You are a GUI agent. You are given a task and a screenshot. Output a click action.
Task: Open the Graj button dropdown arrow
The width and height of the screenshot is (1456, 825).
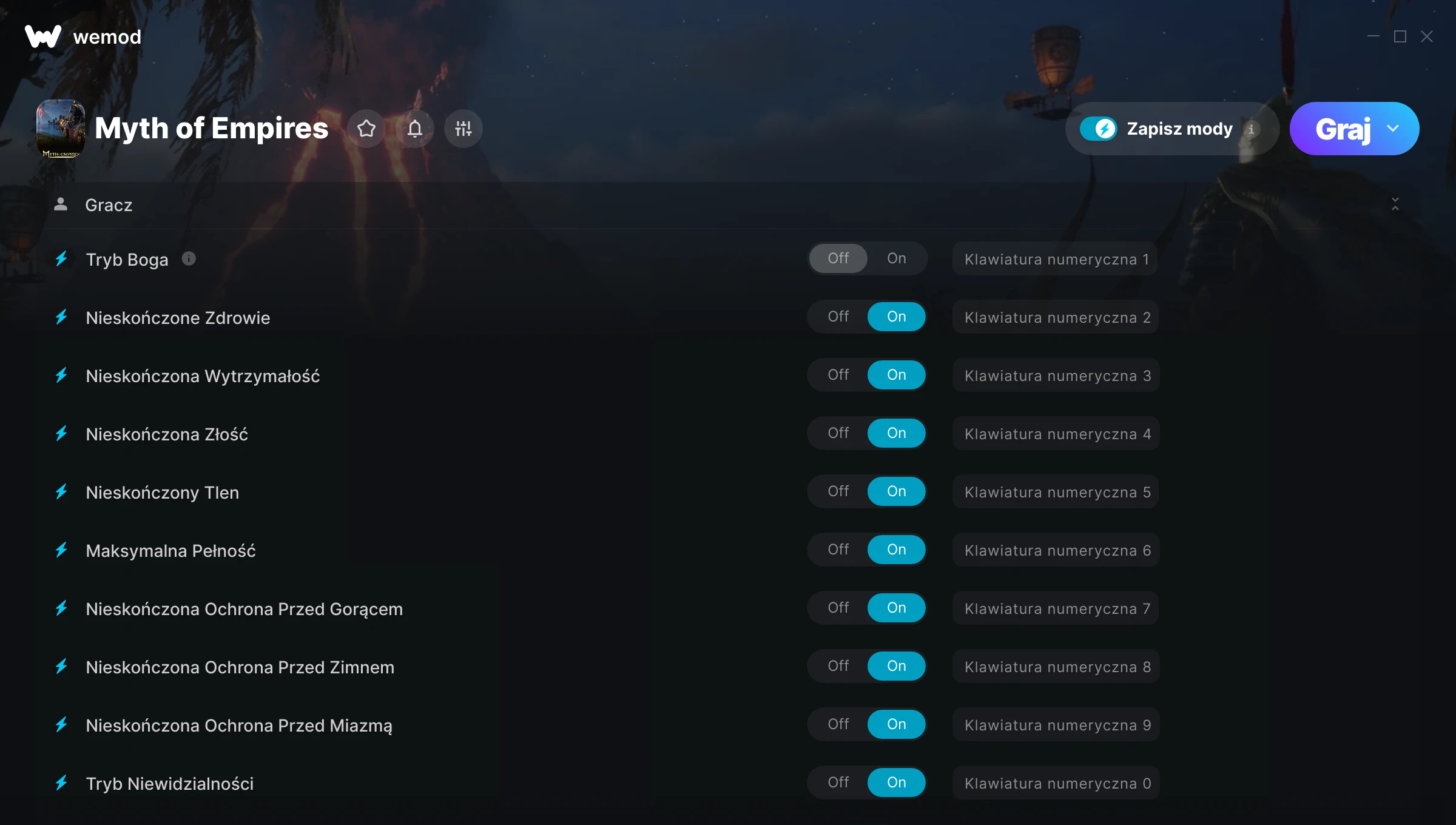coord(1393,129)
